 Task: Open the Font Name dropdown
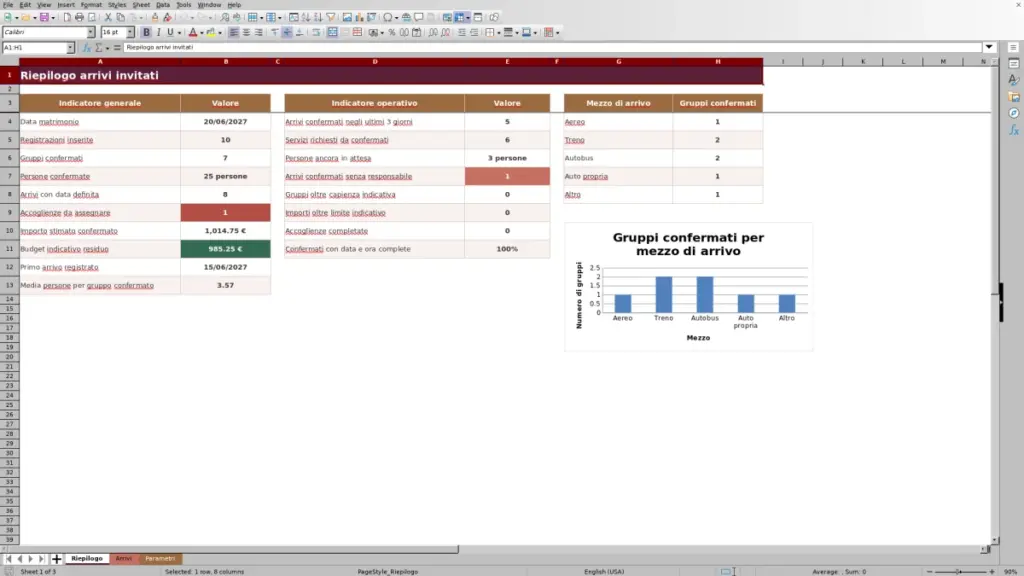tap(91, 33)
